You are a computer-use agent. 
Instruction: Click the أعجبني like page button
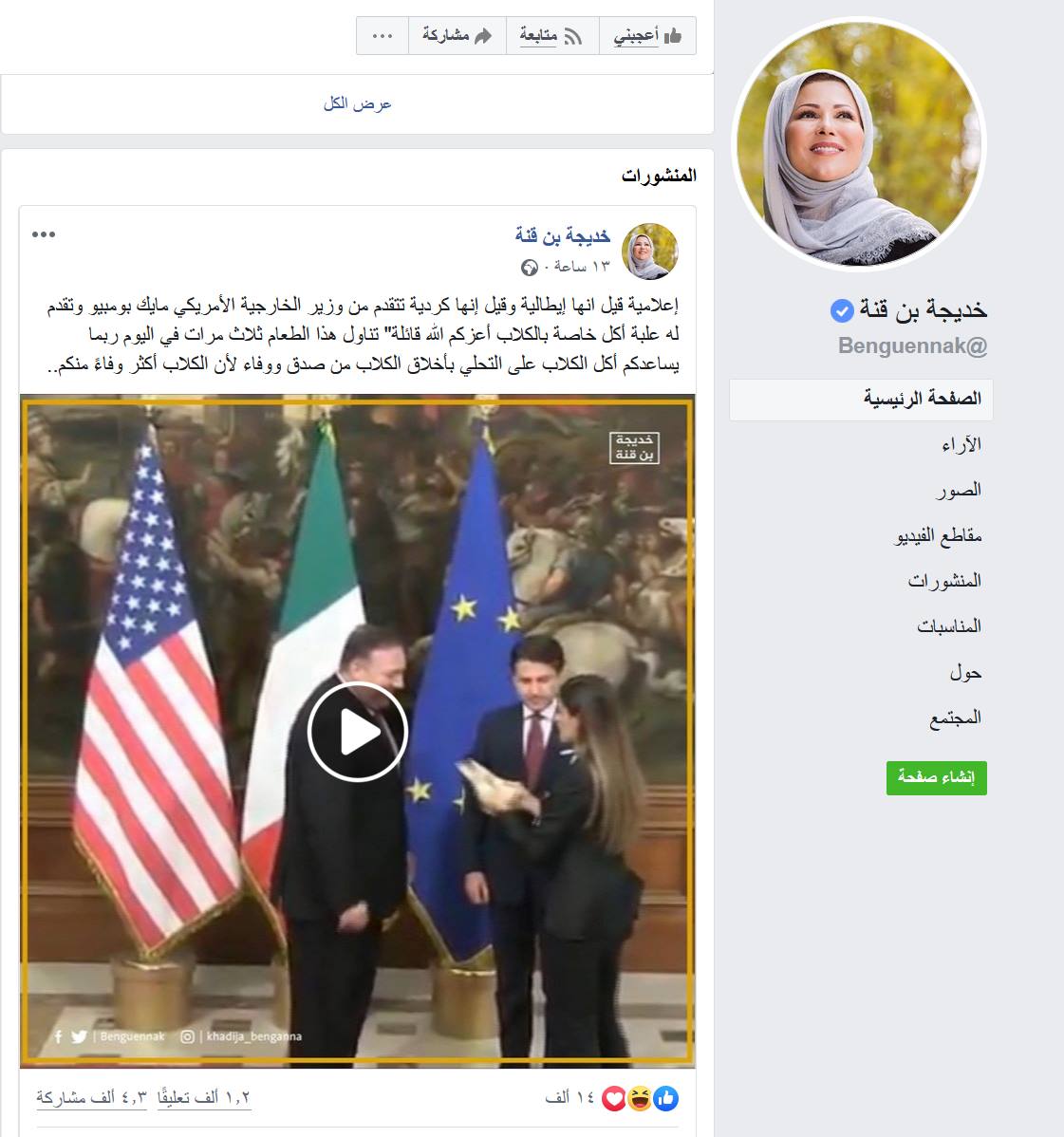(x=647, y=35)
